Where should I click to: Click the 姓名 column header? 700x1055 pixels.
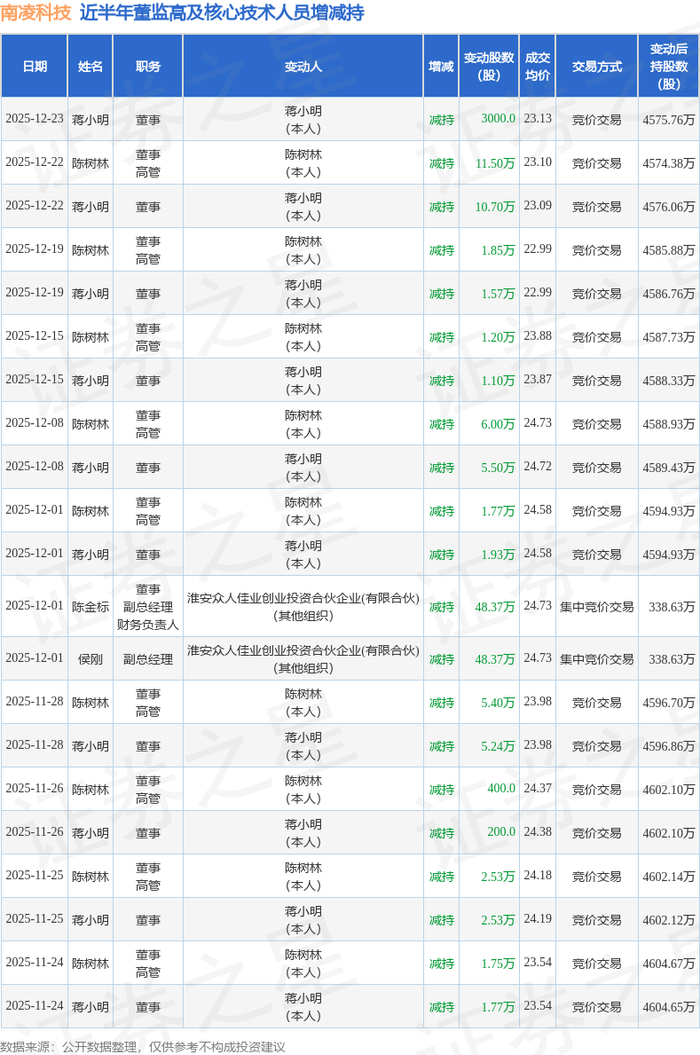coord(90,66)
